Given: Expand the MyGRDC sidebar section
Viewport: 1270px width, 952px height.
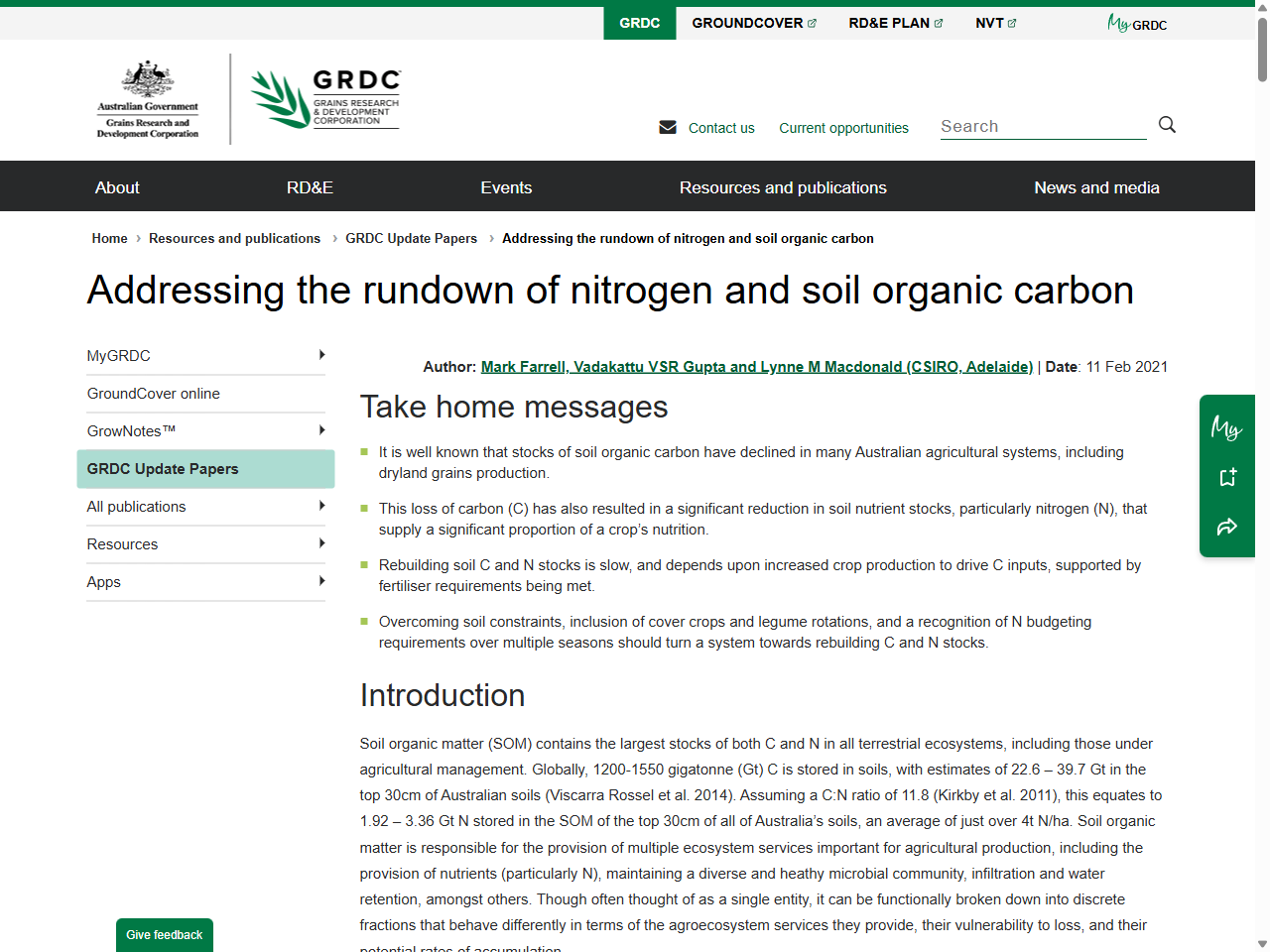Looking at the screenshot, I should coord(321,354).
